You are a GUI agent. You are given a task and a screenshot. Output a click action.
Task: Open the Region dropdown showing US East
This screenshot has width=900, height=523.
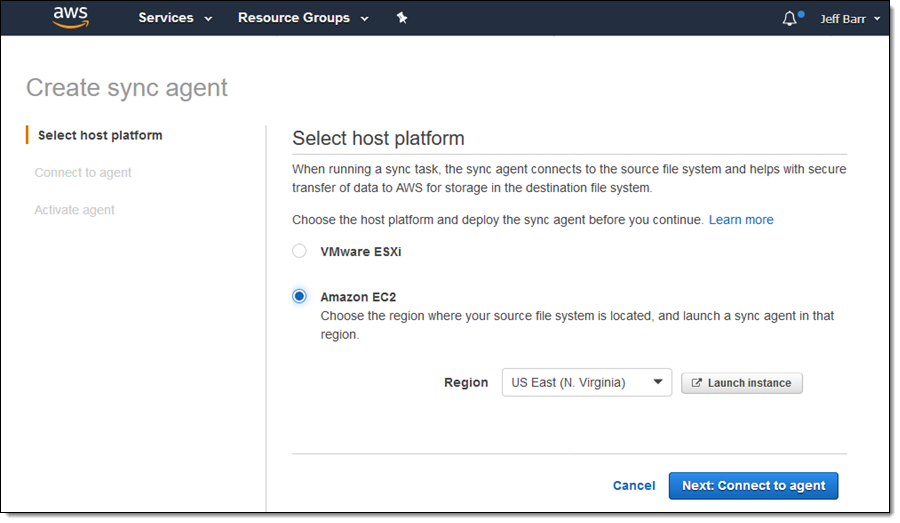tap(586, 382)
